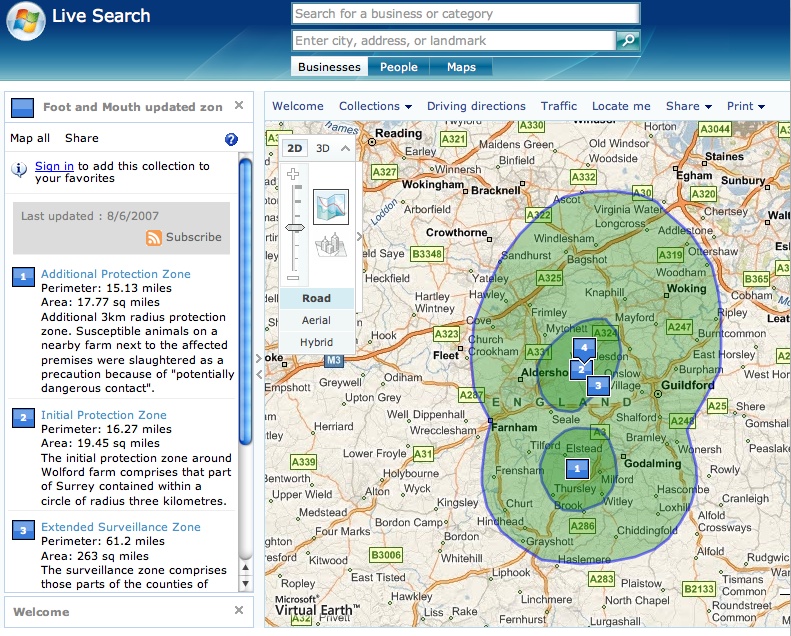This screenshot has width=791, height=636.
Task: Click map pushpin number 3 on map
Action: pos(597,385)
